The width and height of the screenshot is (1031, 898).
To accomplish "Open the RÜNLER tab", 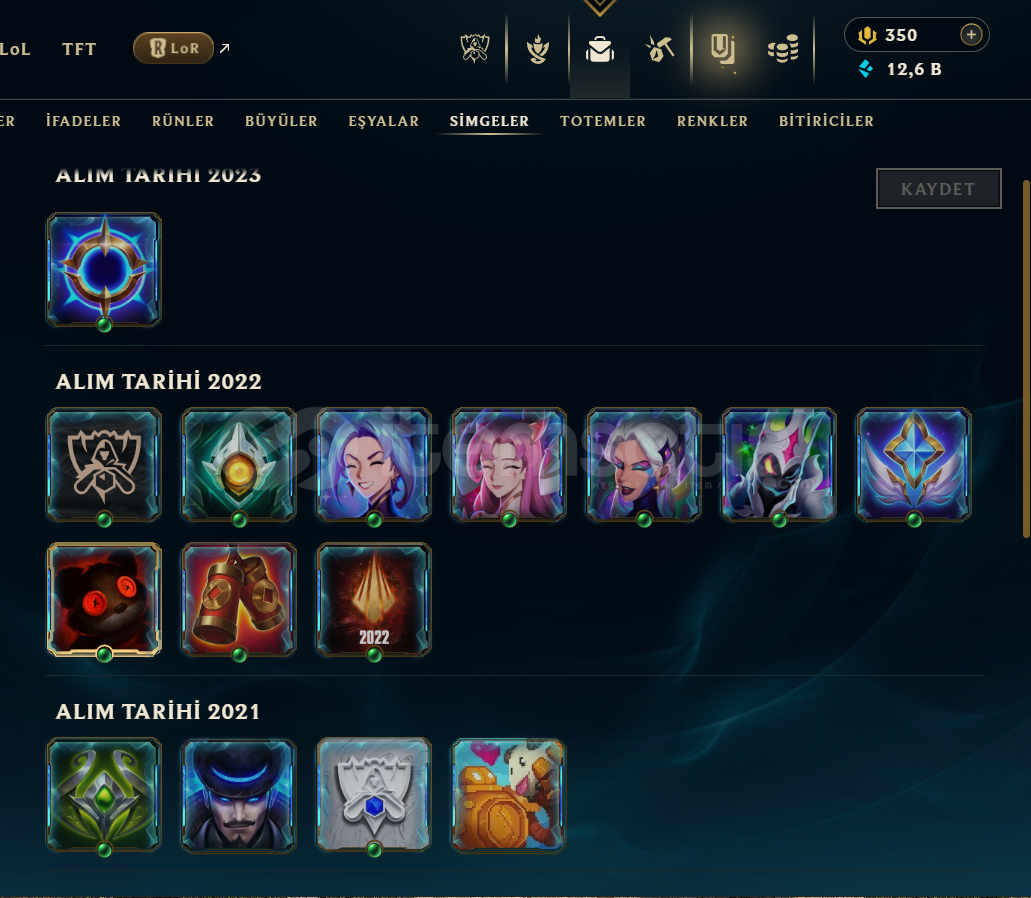I will point(183,121).
